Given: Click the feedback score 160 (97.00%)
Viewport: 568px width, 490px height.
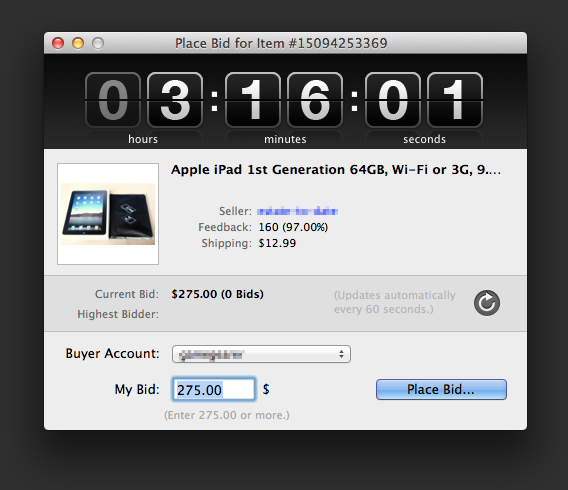Looking at the screenshot, I should (293, 227).
